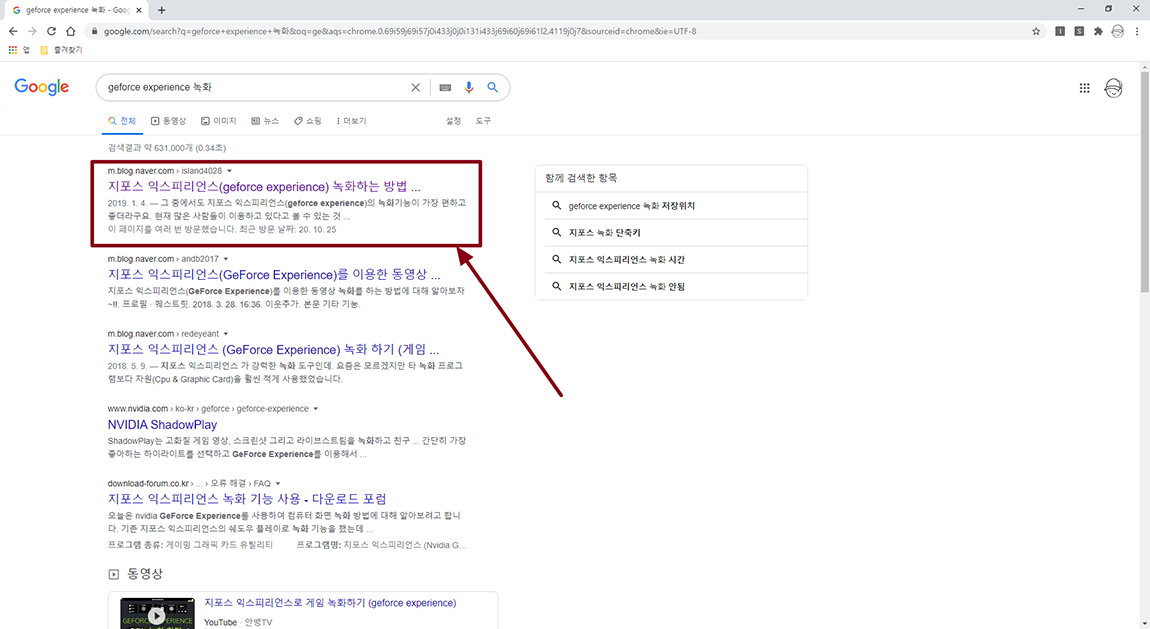Screen dimensions: 1150x629
Task: Open the 녹화하는 방법 blog result
Action: 264,187
